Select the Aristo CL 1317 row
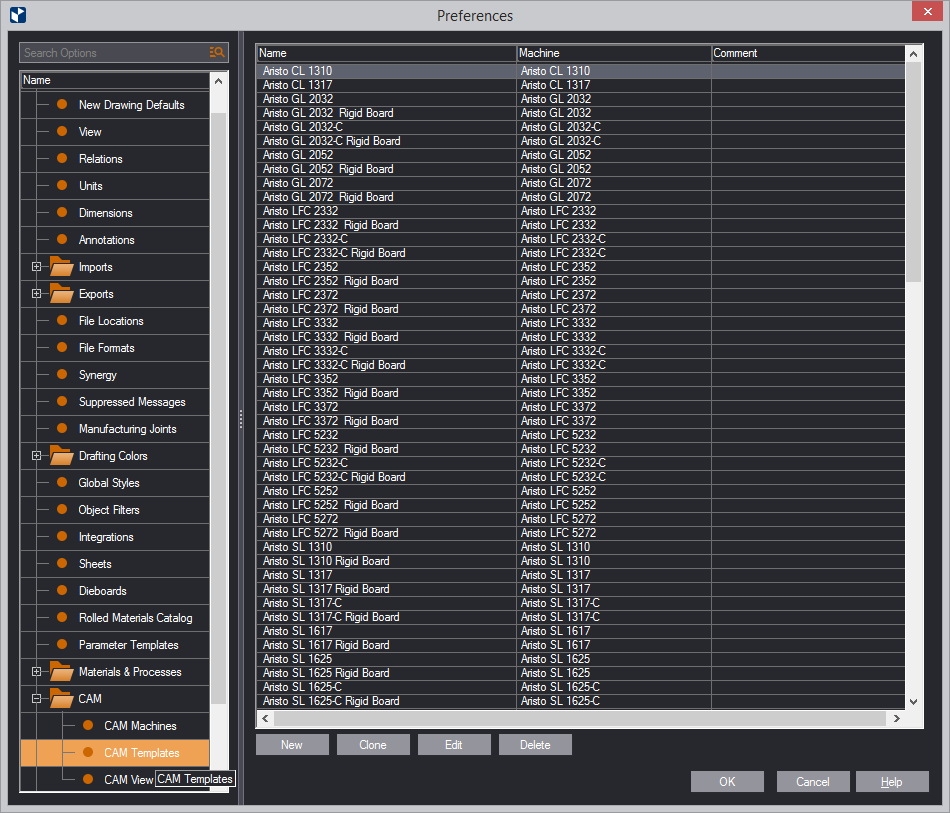The image size is (950, 813). pos(580,85)
